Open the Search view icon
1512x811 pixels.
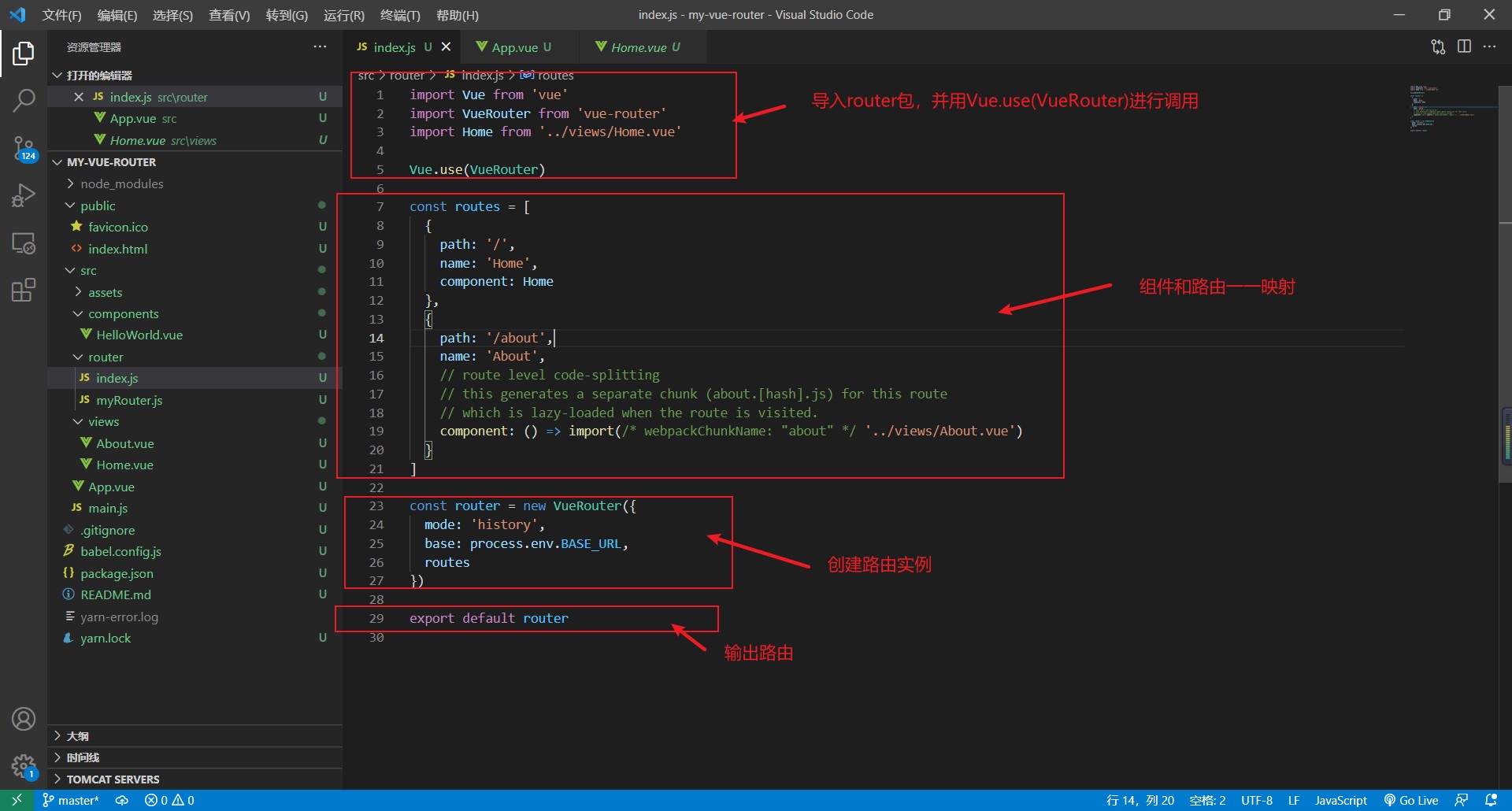pyautogui.click(x=24, y=100)
